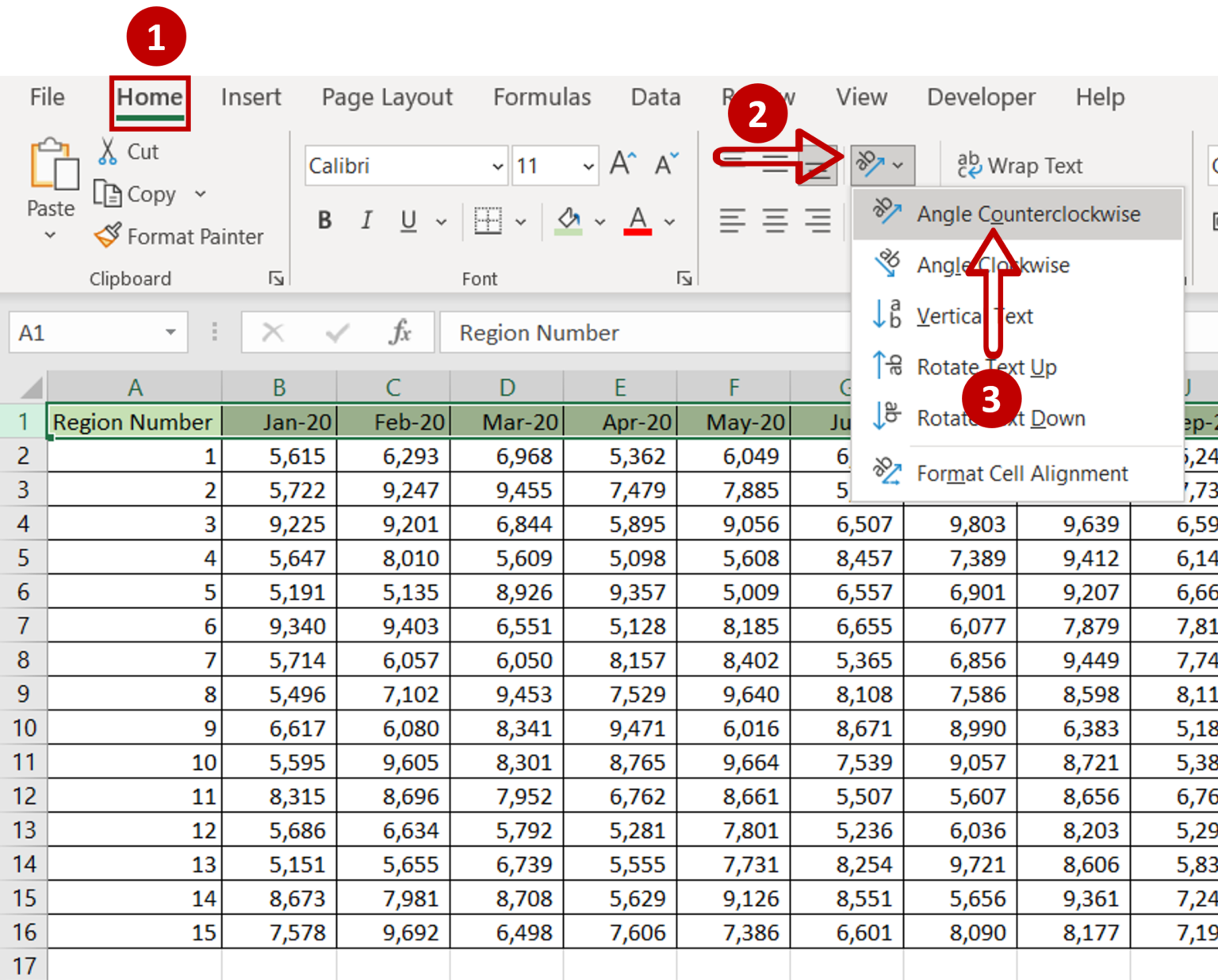This screenshot has height=980, width=1218.
Task: Select Vertical Text orientation
Action: 1017,316
